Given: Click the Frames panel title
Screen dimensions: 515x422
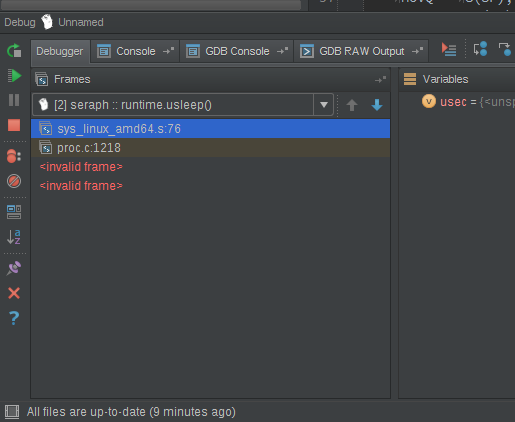Looking at the screenshot, I should point(72,79).
